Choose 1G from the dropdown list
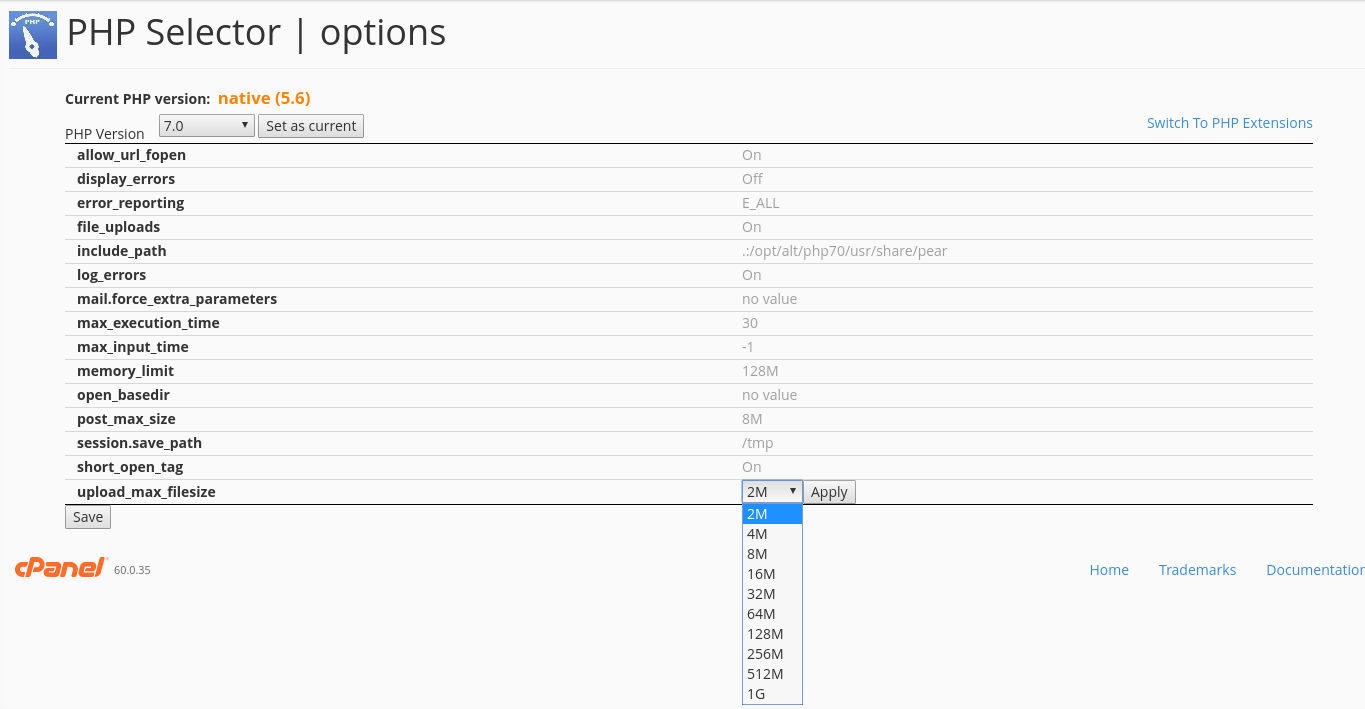This screenshot has width=1365, height=709. [x=772, y=694]
